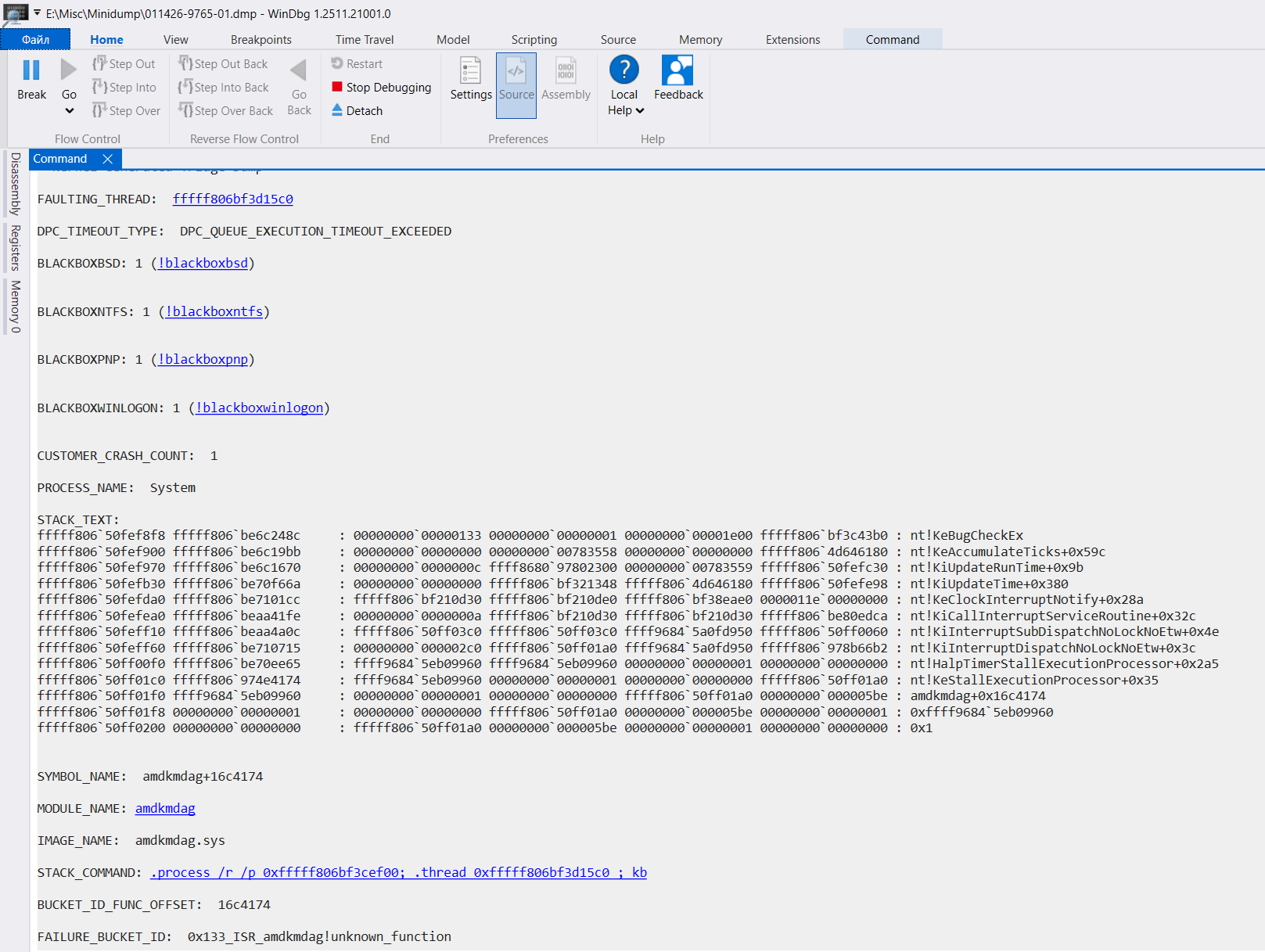Click the nt!KeBugCheckEx stack frame text
1265x952 pixels.
(967, 536)
